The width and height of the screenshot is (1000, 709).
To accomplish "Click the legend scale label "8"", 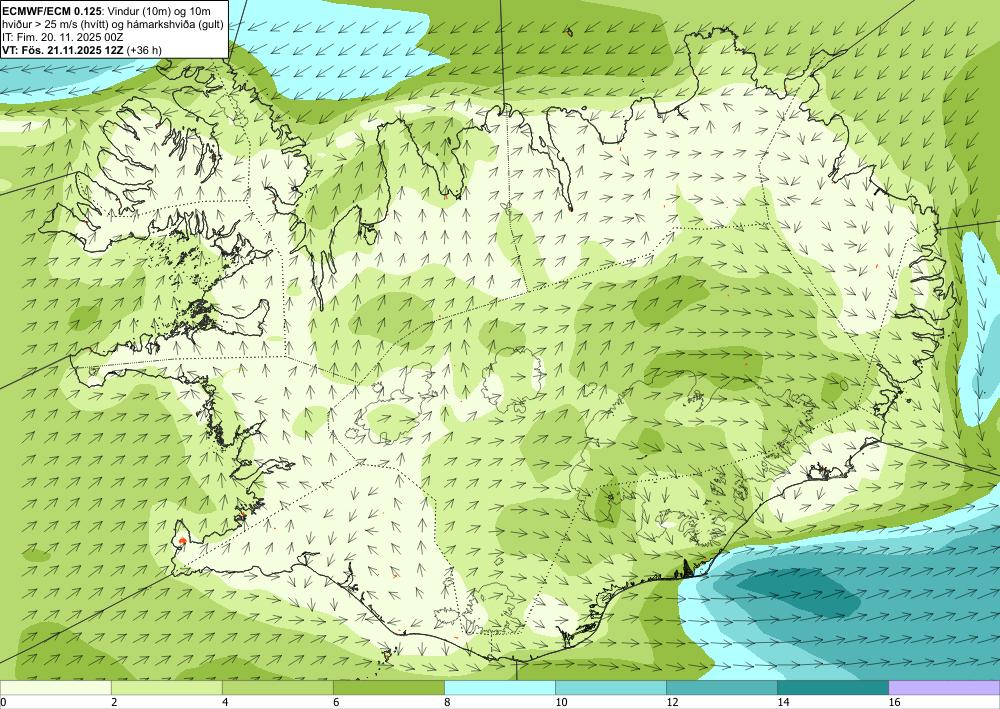I will [447, 703].
